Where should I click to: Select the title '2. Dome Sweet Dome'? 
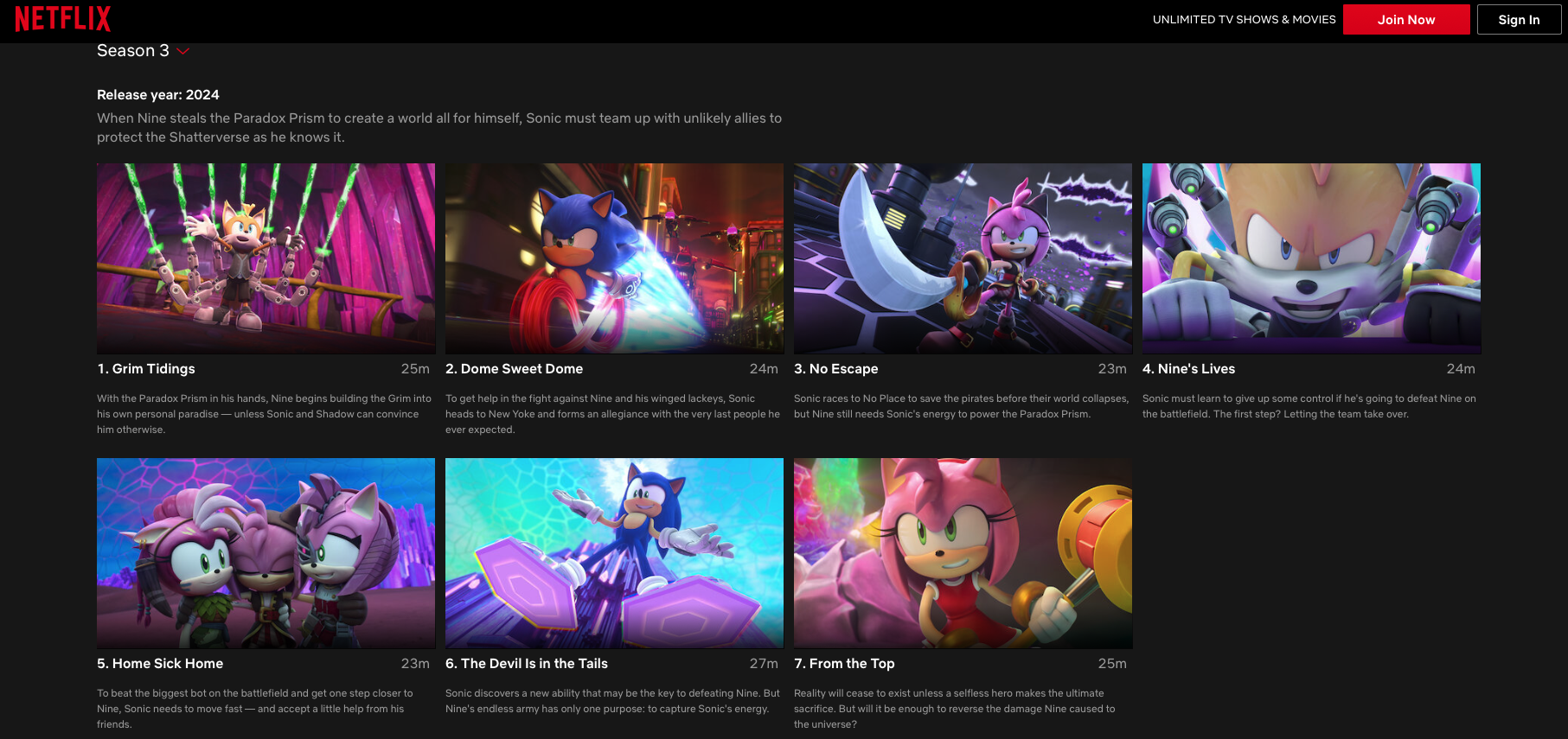[x=514, y=369]
